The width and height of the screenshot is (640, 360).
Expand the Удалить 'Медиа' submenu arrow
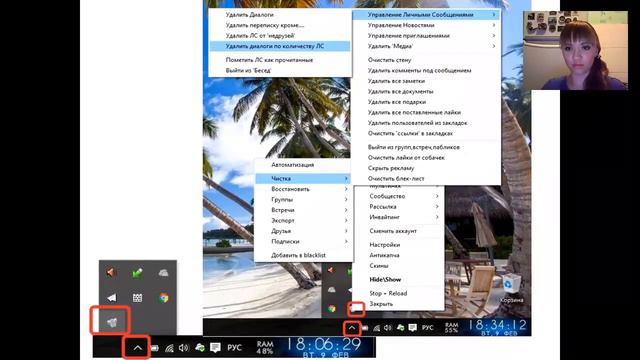pyautogui.click(x=493, y=46)
